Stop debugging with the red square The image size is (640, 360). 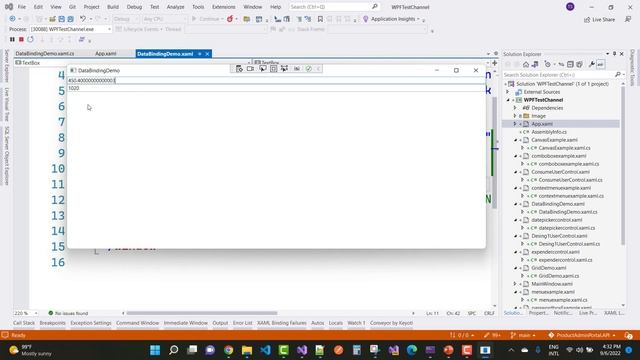pos(21,39)
